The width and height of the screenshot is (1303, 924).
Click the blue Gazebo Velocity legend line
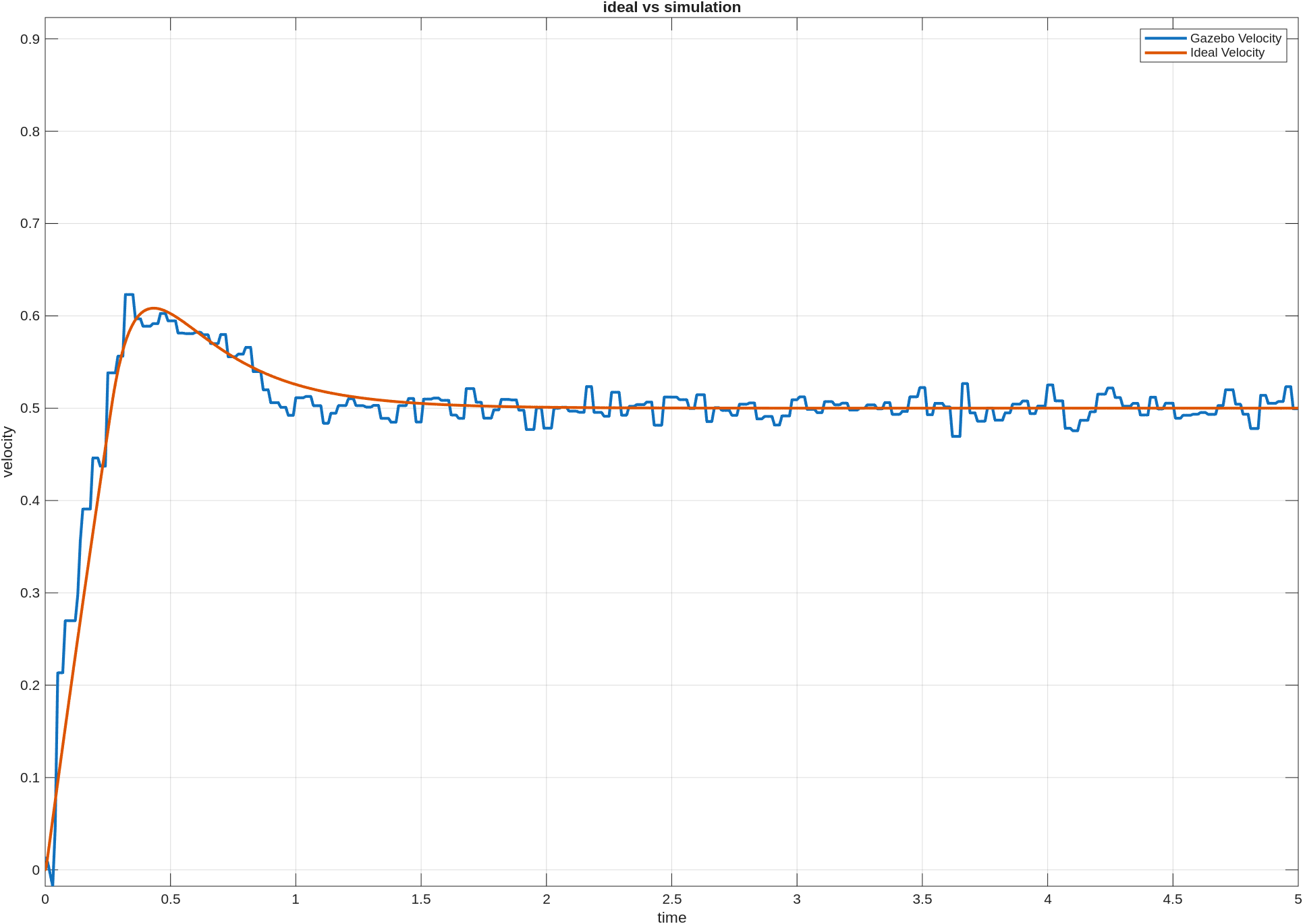pyautogui.click(x=1165, y=38)
